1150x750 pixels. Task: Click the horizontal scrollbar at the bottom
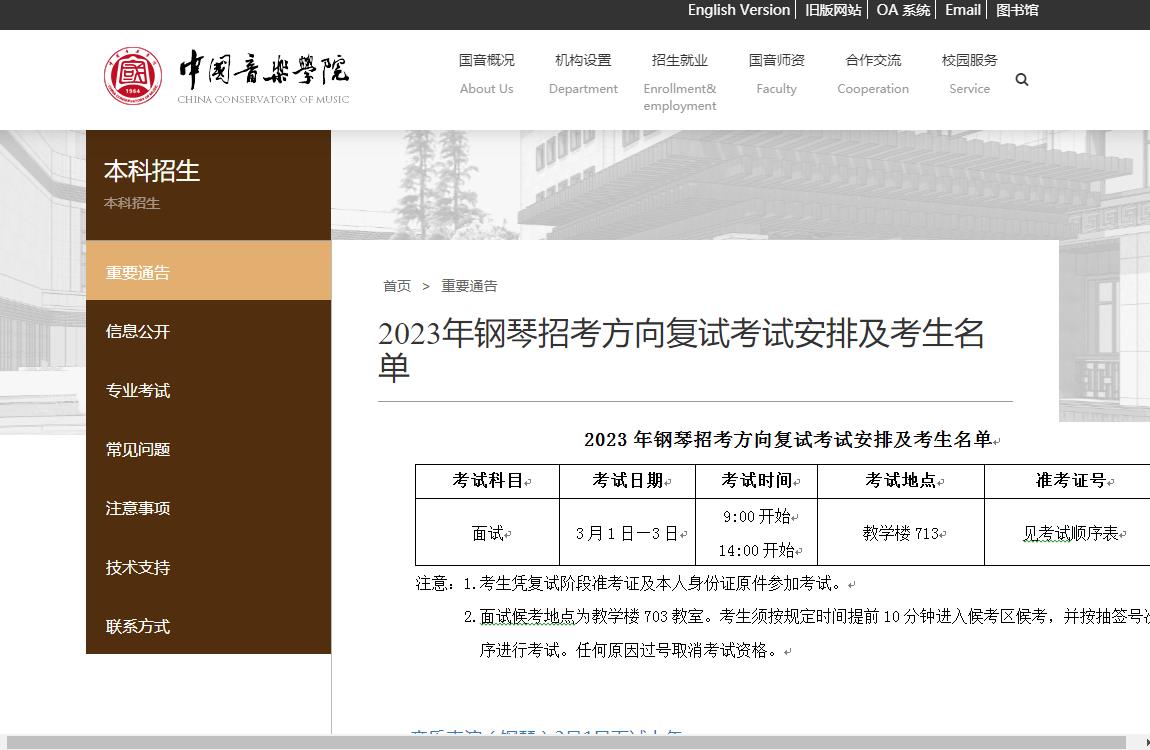tap(565, 743)
